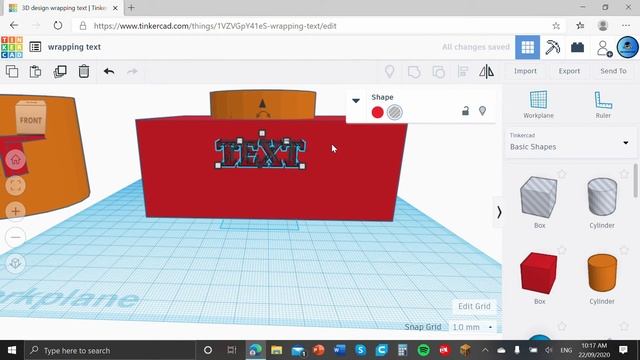Open browser settings and more menu
Image resolution: width=640 pixels, height=360 pixels.
coord(626,26)
